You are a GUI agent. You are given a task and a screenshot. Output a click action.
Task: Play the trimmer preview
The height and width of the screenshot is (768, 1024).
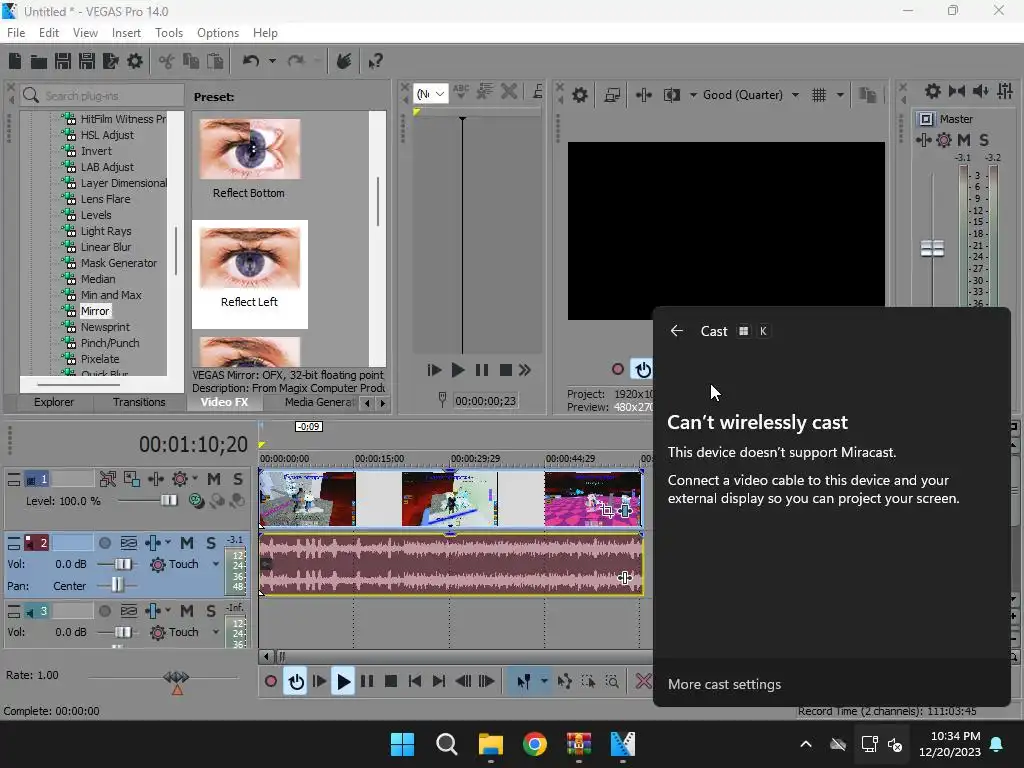coord(458,370)
